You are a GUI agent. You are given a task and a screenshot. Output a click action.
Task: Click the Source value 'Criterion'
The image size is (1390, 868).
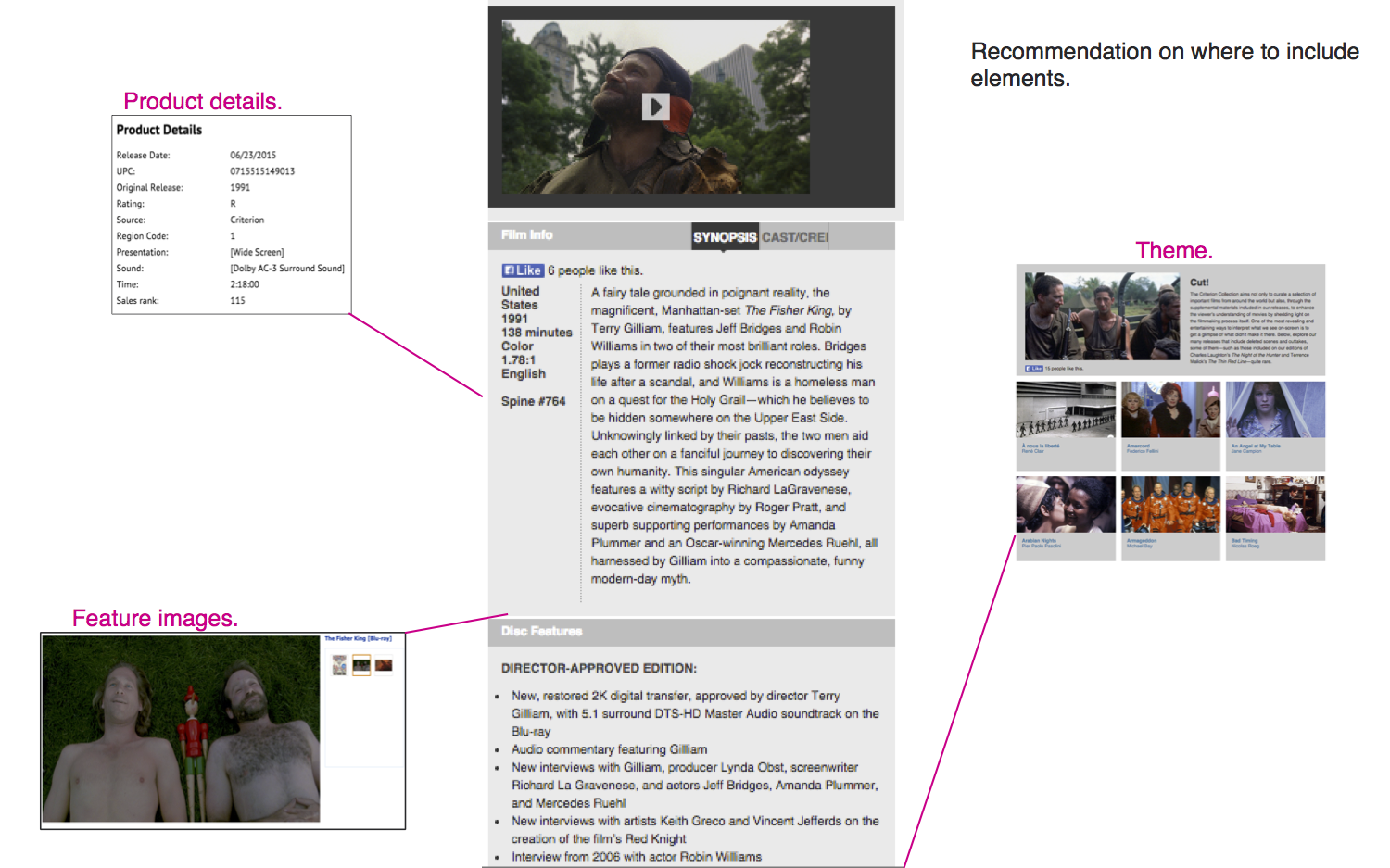click(246, 220)
